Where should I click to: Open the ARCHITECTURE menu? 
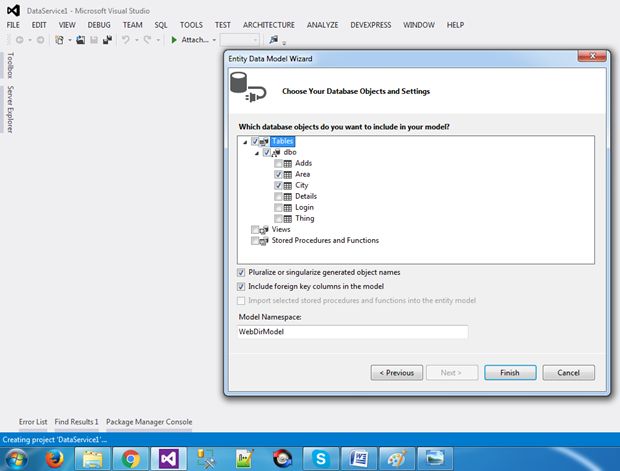pyautogui.click(x=268, y=25)
